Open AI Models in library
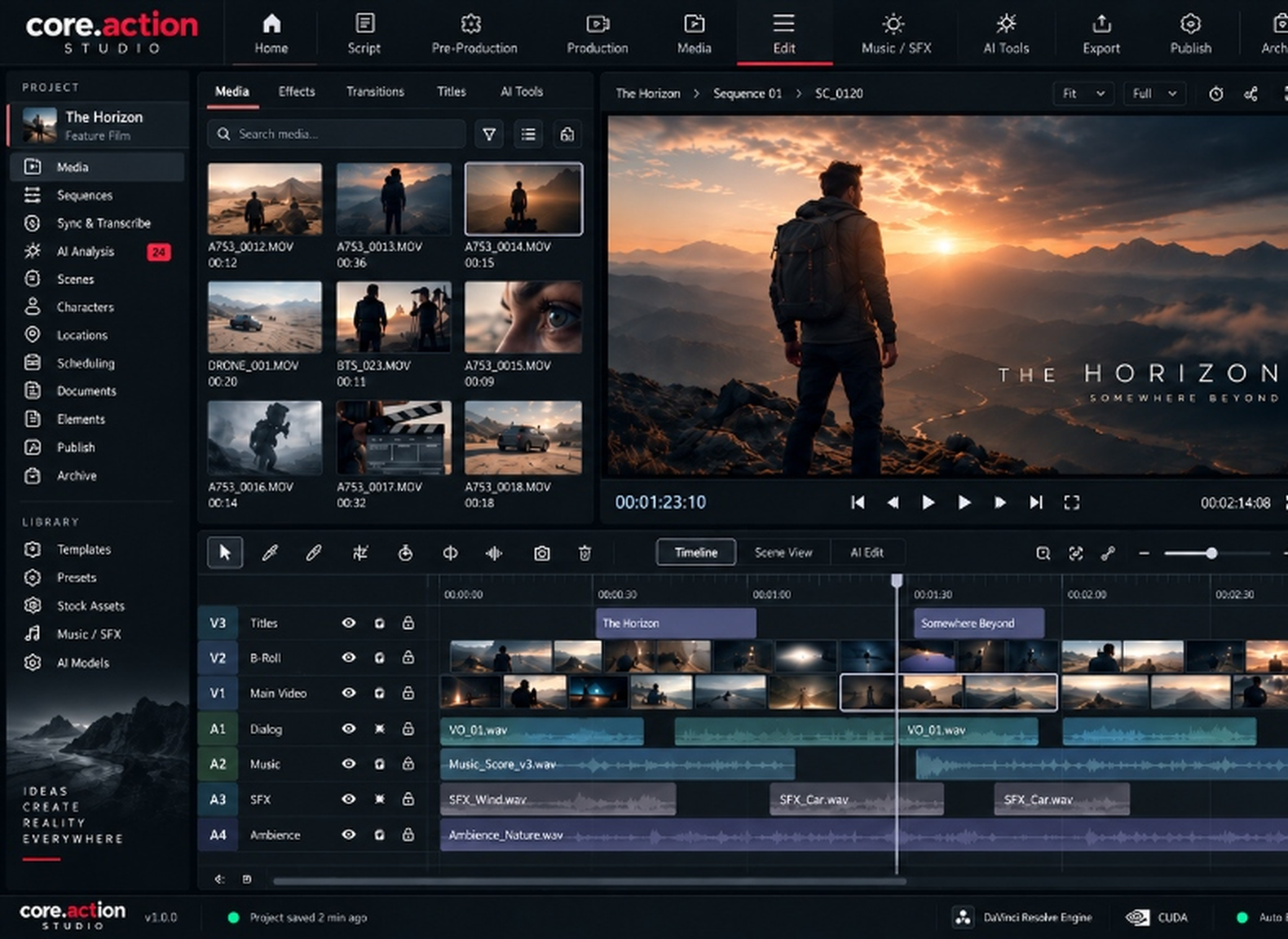This screenshot has width=1288, height=939. click(x=97, y=663)
